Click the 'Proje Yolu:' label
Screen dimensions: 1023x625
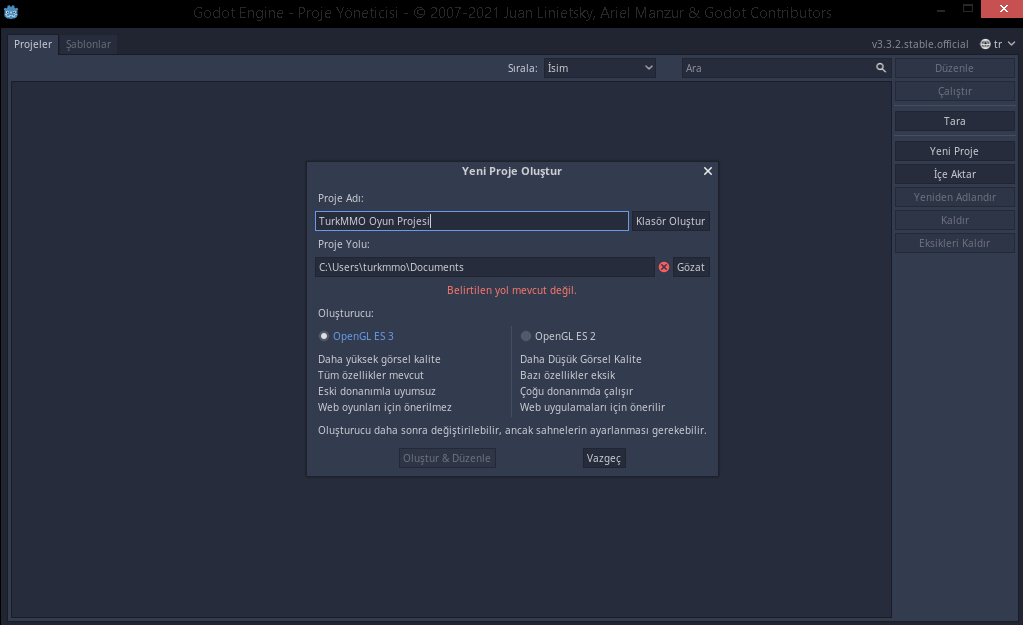click(344, 245)
